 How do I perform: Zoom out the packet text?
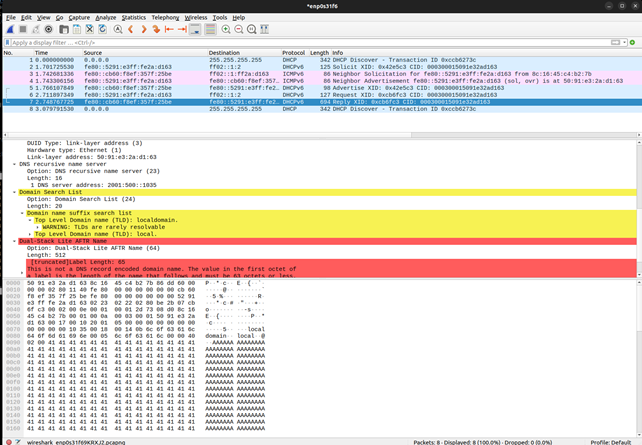[x=239, y=29]
